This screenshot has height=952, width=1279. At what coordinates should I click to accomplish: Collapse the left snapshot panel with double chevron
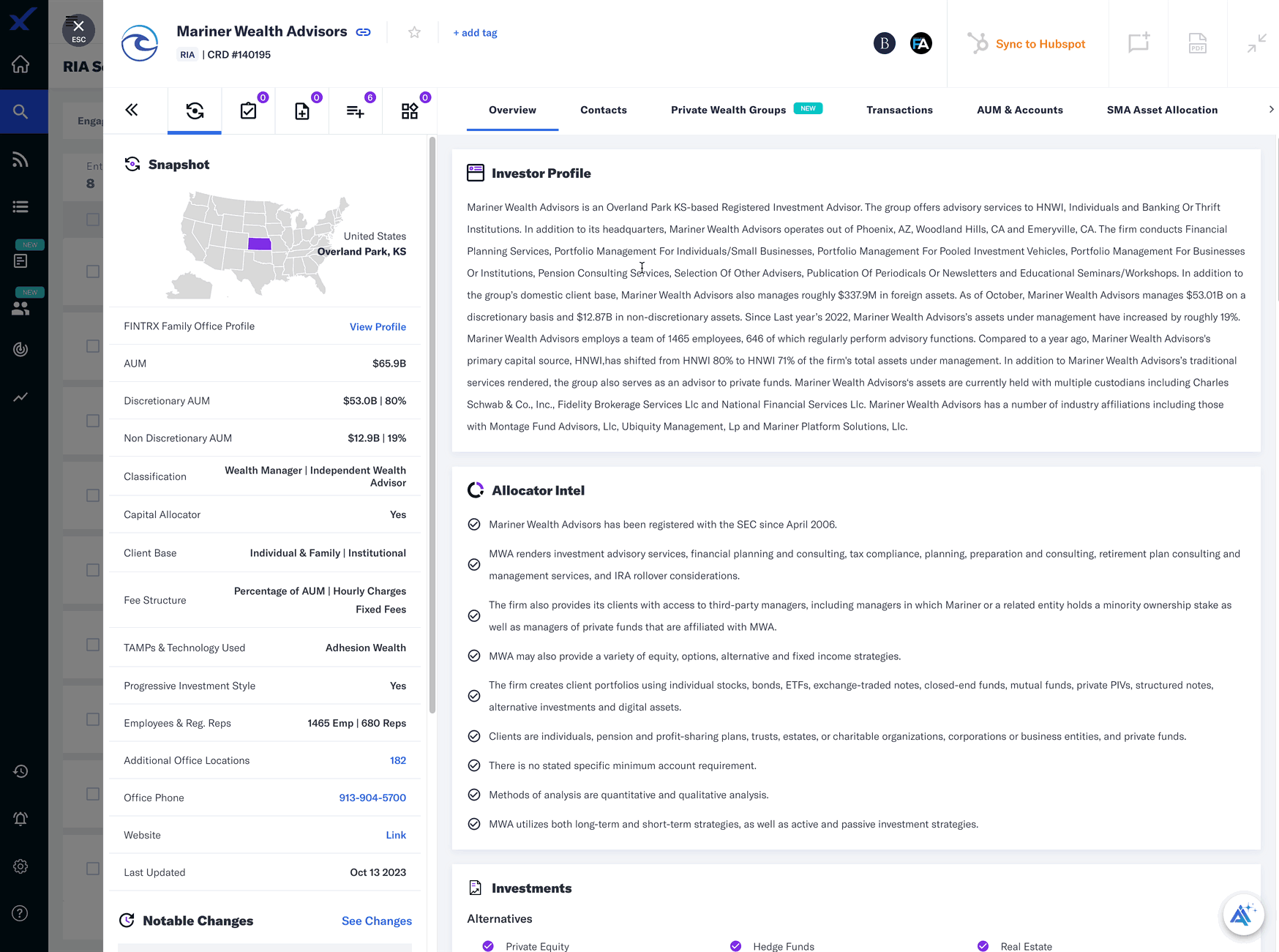coord(132,110)
